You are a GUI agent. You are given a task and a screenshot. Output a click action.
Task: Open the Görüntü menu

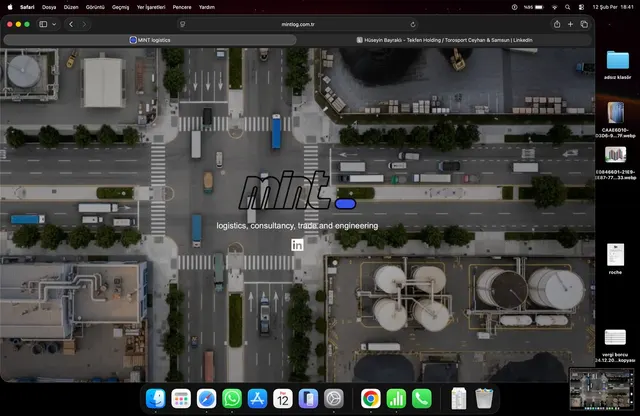[x=95, y=7]
